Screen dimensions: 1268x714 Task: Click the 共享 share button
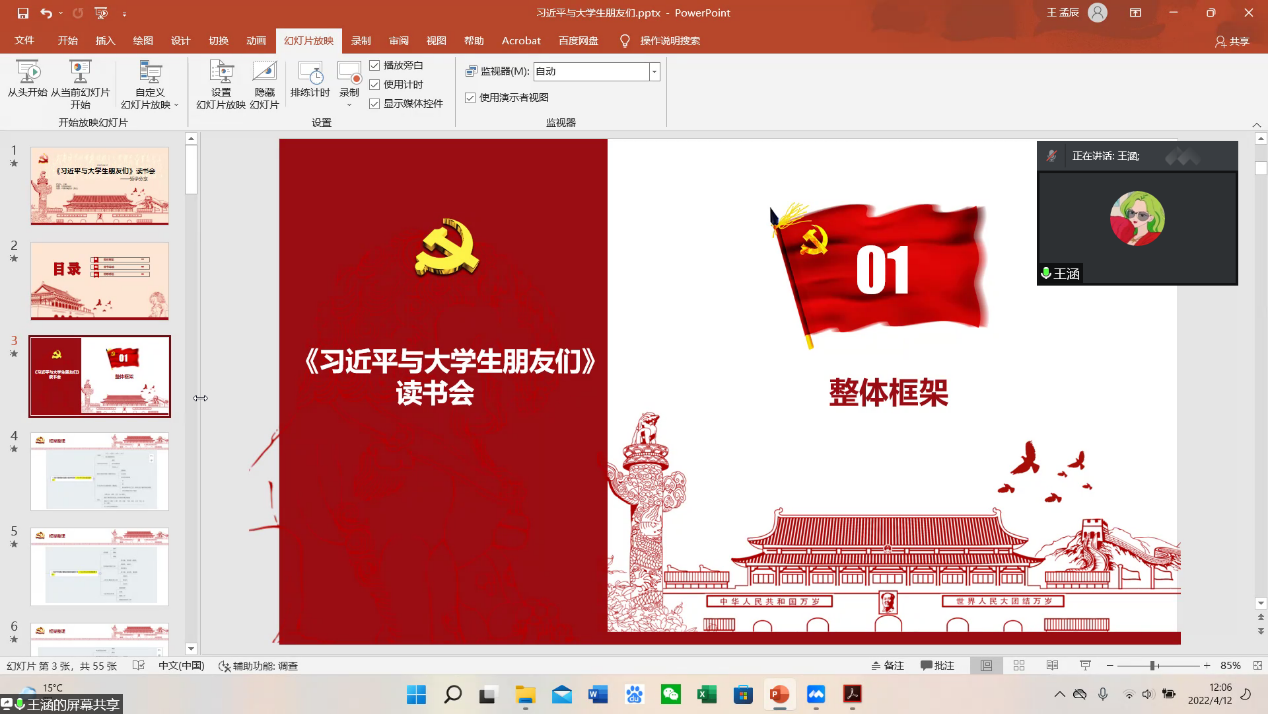(x=1232, y=41)
